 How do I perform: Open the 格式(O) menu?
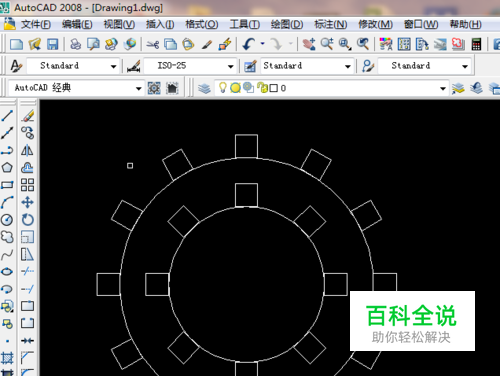tap(202, 24)
